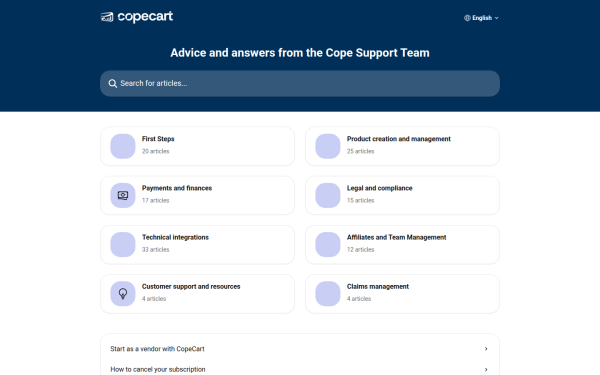The image size is (600, 375).
Task: Click 4 articles under Customer support
Action: (x=154, y=299)
